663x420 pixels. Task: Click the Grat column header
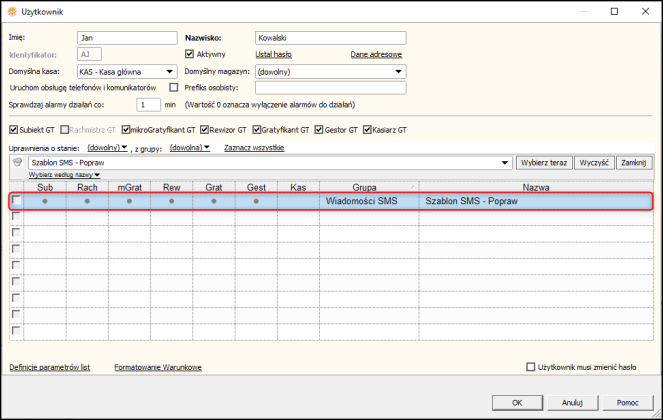pyautogui.click(x=214, y=187)
